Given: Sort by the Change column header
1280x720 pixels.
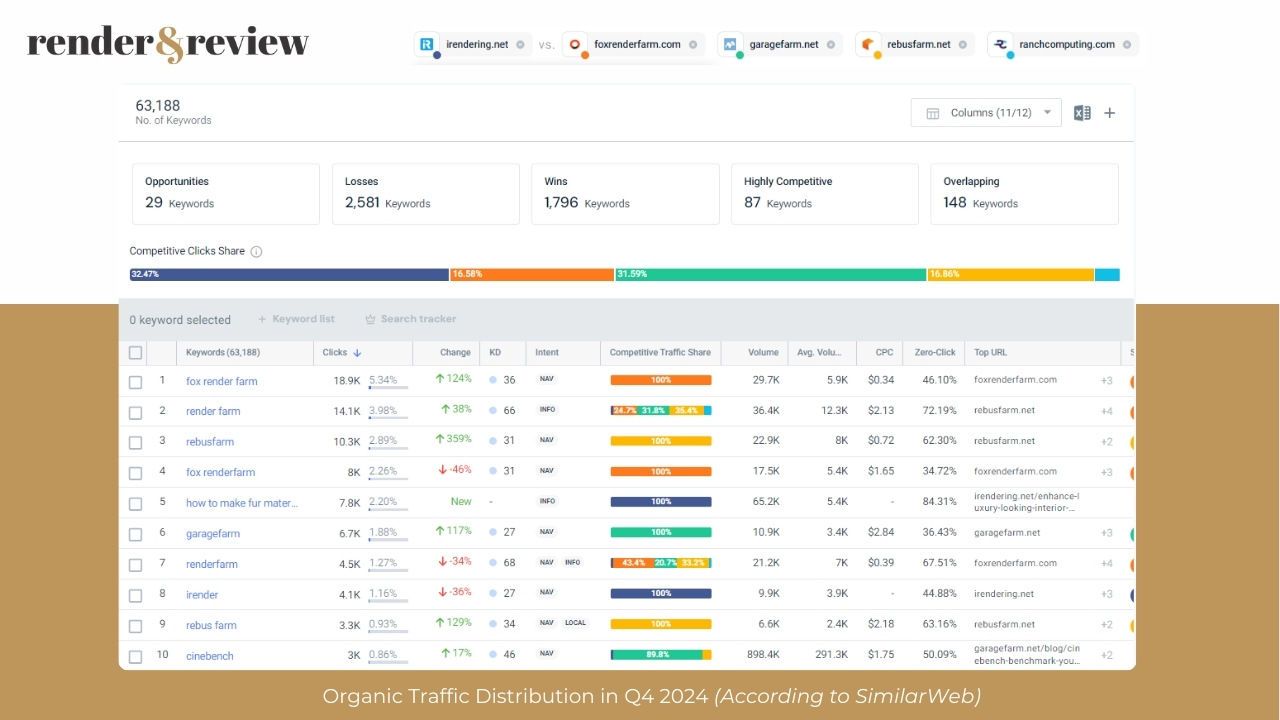Looking at the screenshot, I should pyautogui.click(x=455, y=353).
